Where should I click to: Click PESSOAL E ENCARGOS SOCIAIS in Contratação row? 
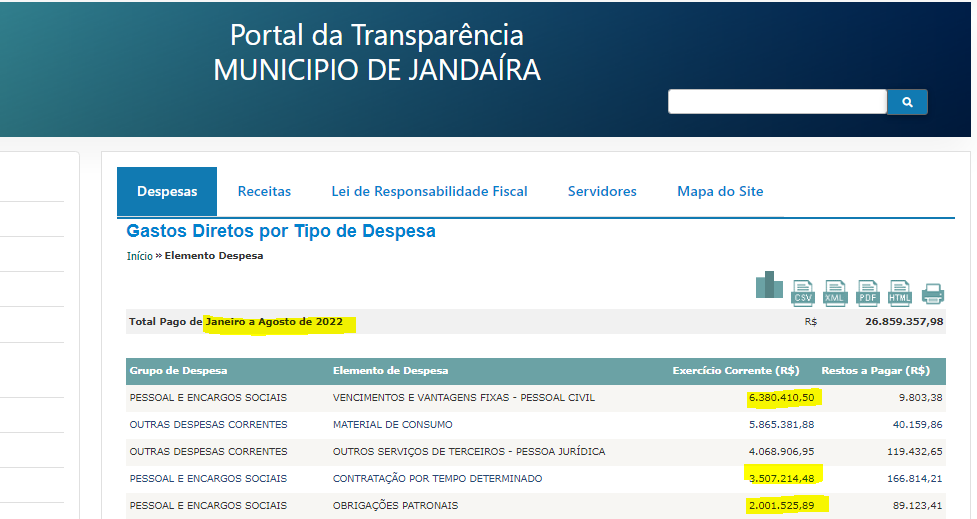(208, 479)
